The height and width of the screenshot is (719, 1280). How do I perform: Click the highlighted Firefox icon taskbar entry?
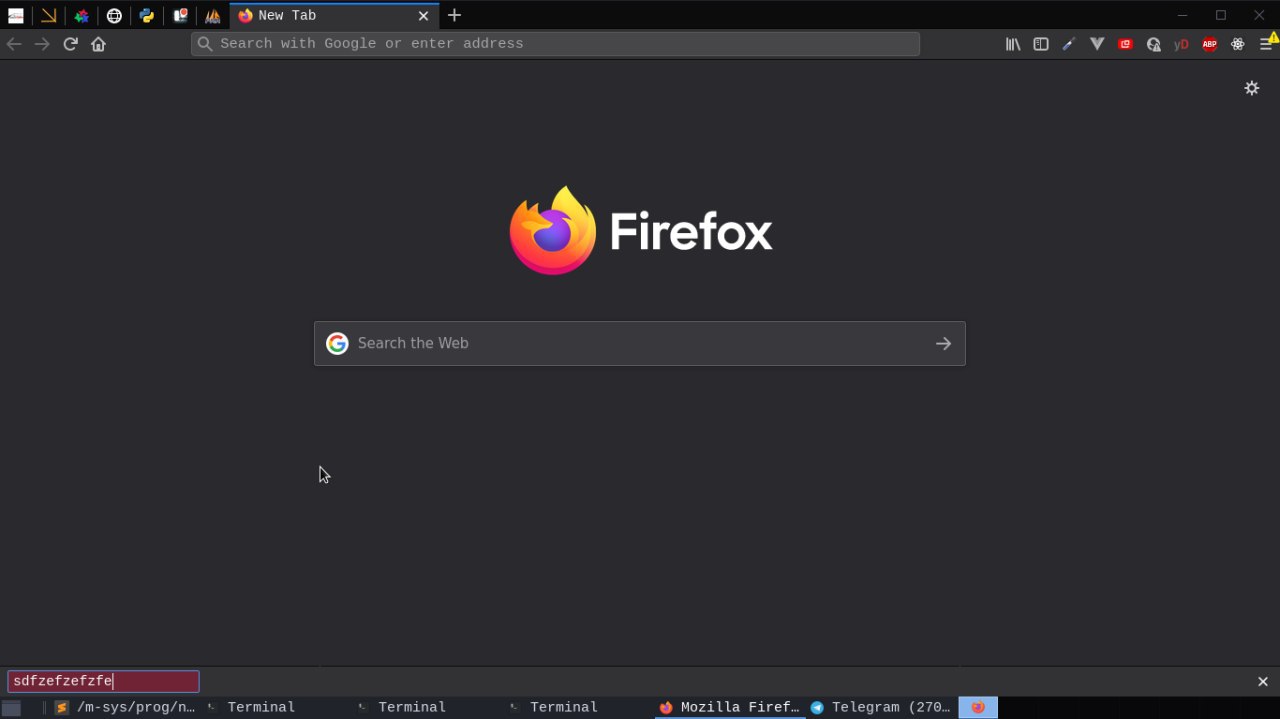click(978, 707)
